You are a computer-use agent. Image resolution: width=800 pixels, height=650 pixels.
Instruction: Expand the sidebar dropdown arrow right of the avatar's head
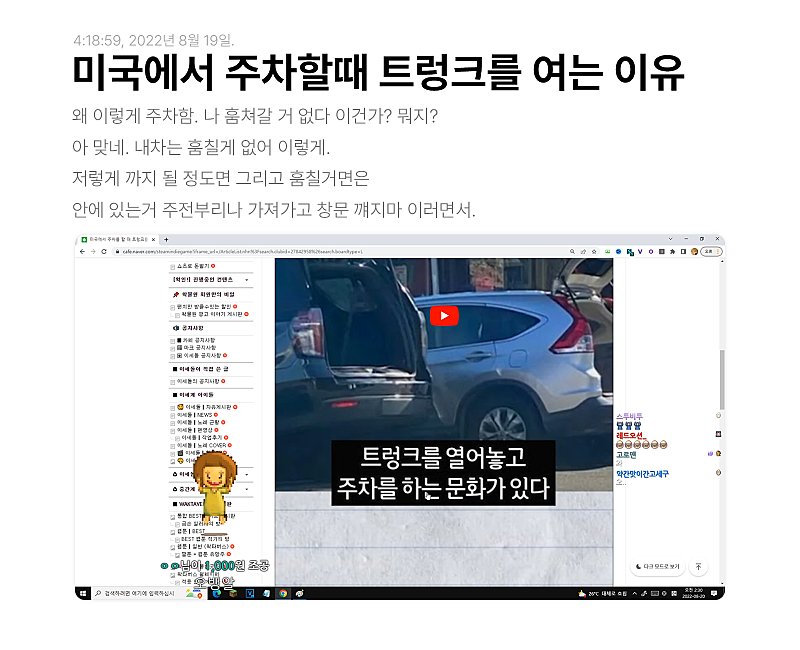click(x=247, y=474)
